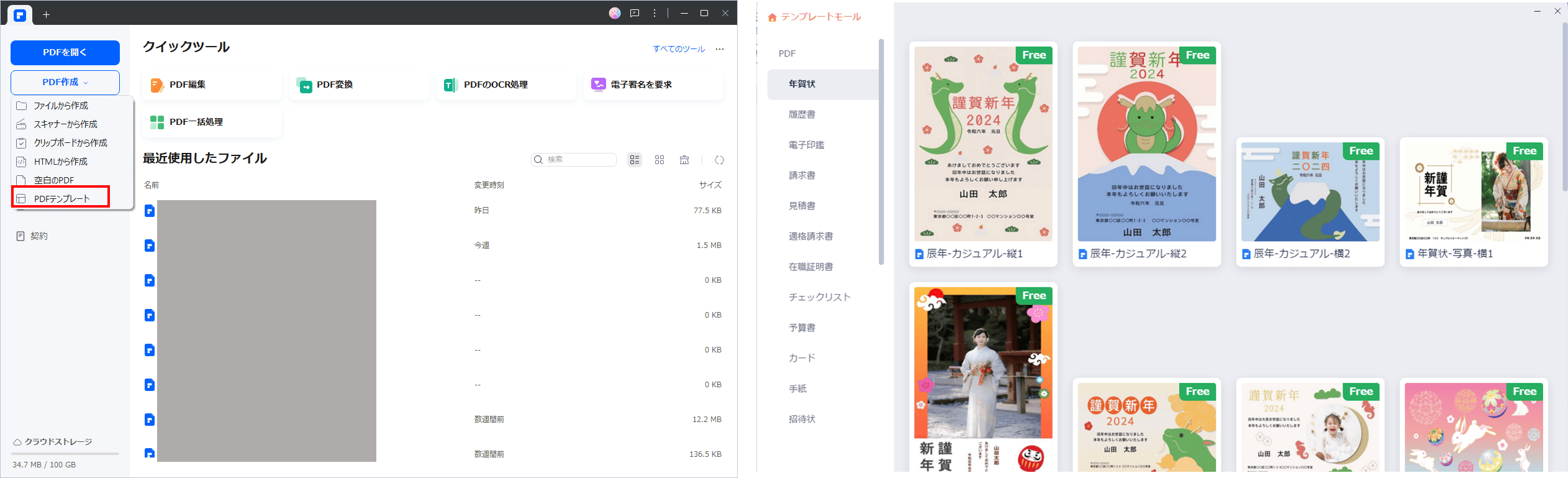Open the feedback message icon in title bar
This screenshot has height=478, width=1568.
pos(635,13)
